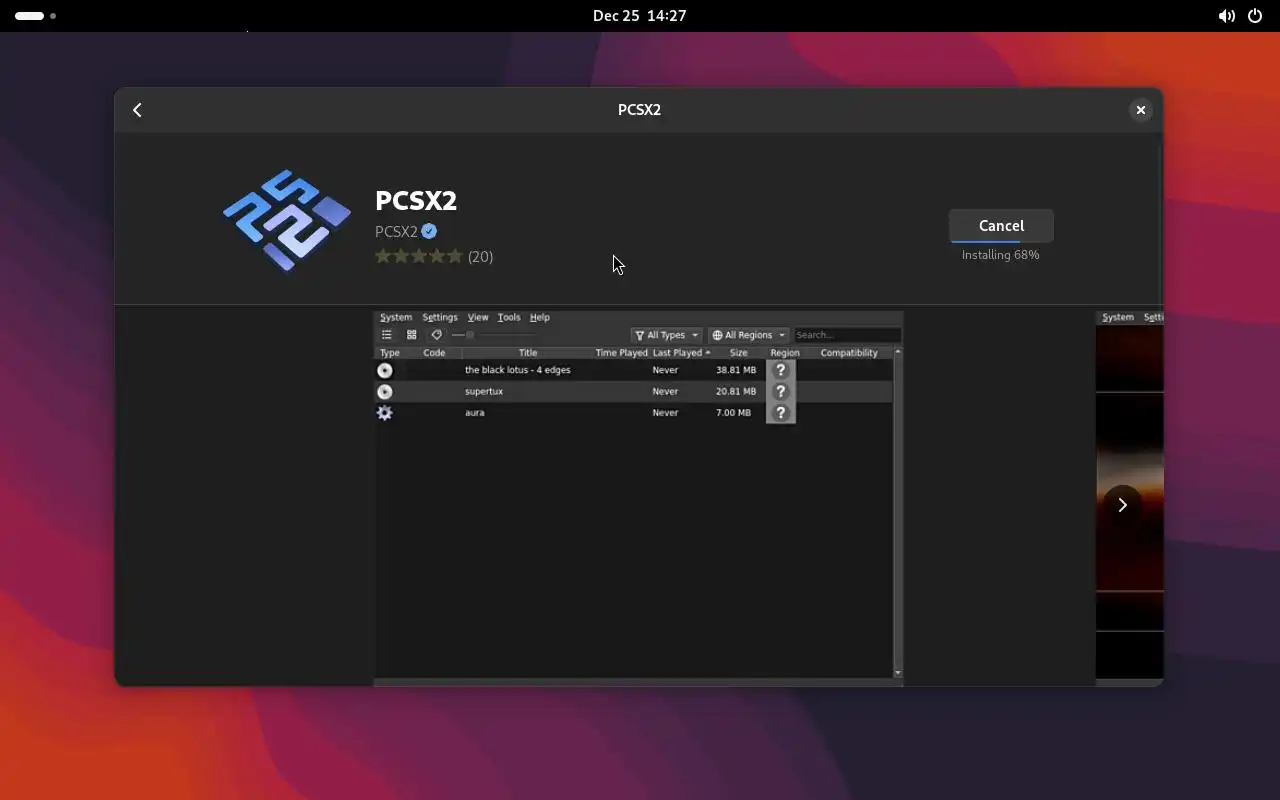The height and width of the screenshot is (800, 1280).
Task: Open the Settings menu in the screenshot
Action: 440,317
